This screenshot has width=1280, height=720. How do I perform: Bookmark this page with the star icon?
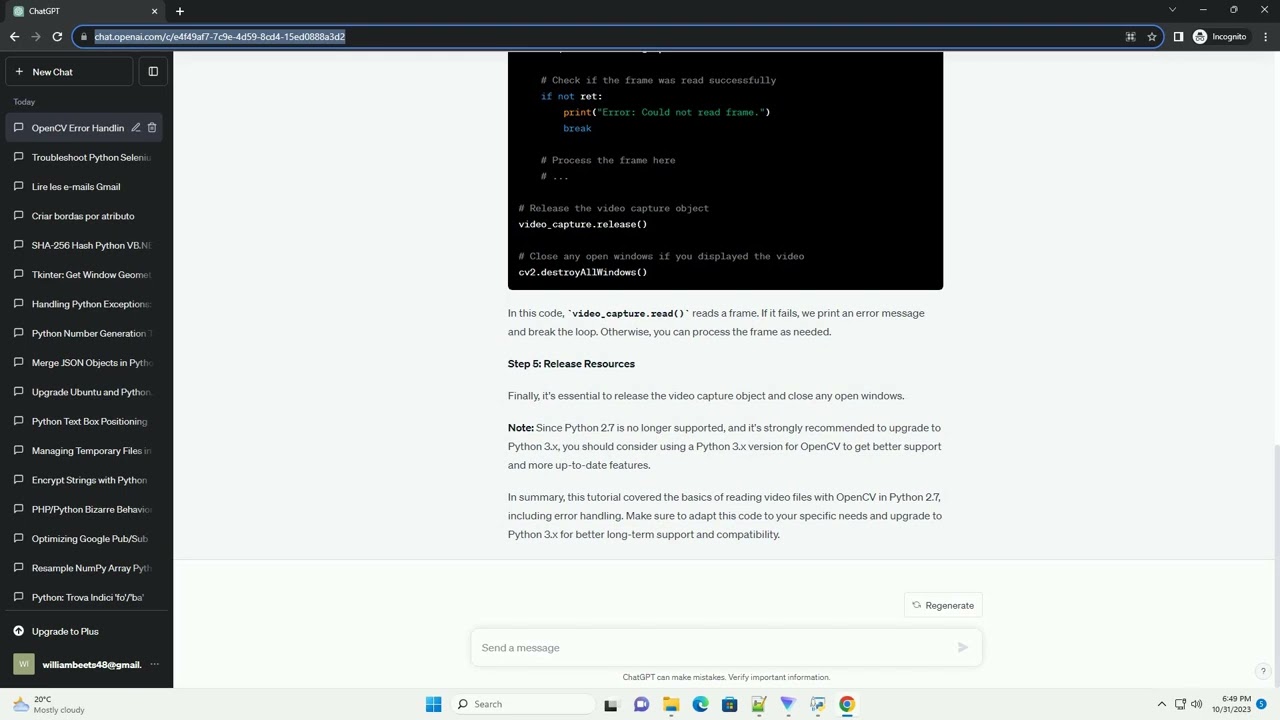pos(1152,37)
